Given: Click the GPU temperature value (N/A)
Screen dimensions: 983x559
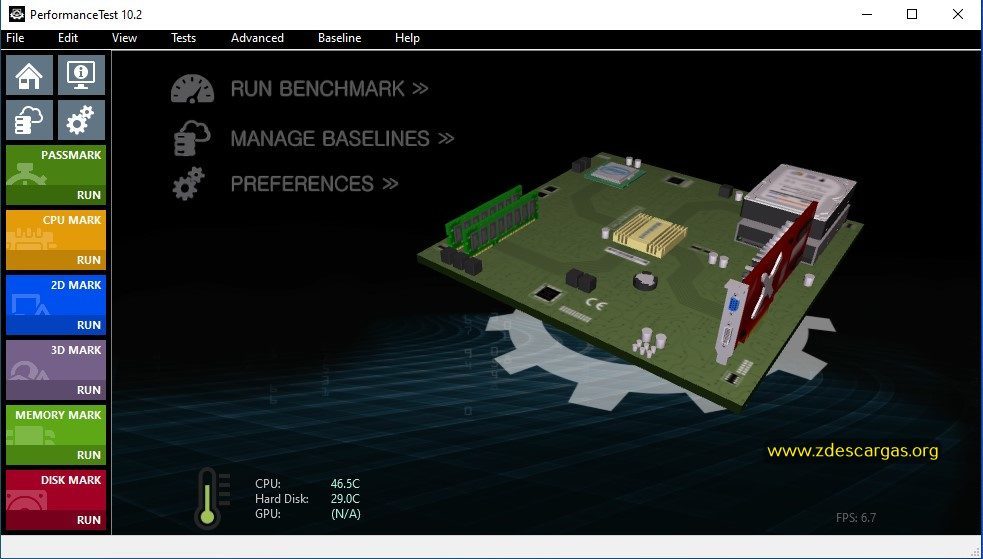Looking at the screenshot, I should pos(345,514).
